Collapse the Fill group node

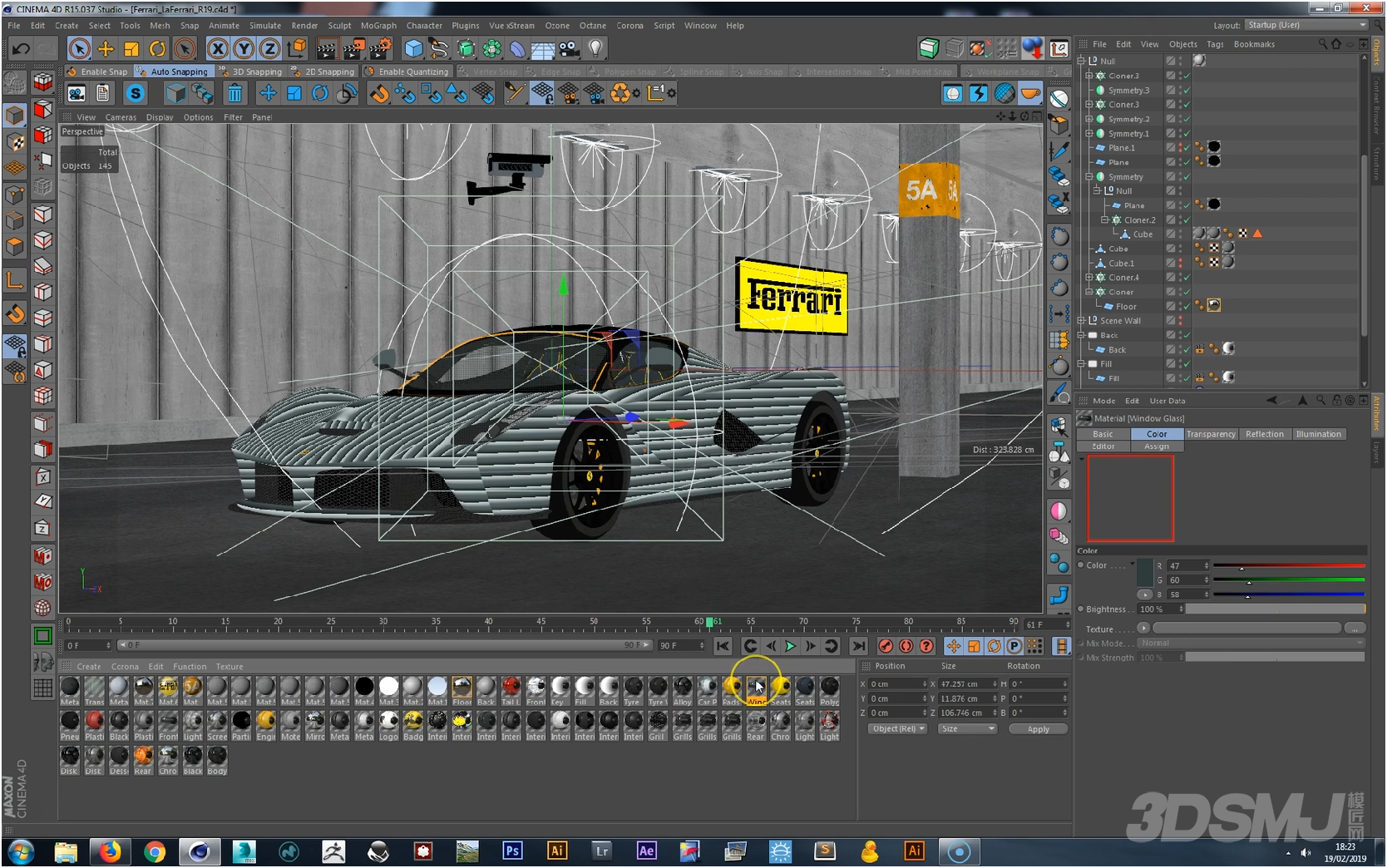1081,364
